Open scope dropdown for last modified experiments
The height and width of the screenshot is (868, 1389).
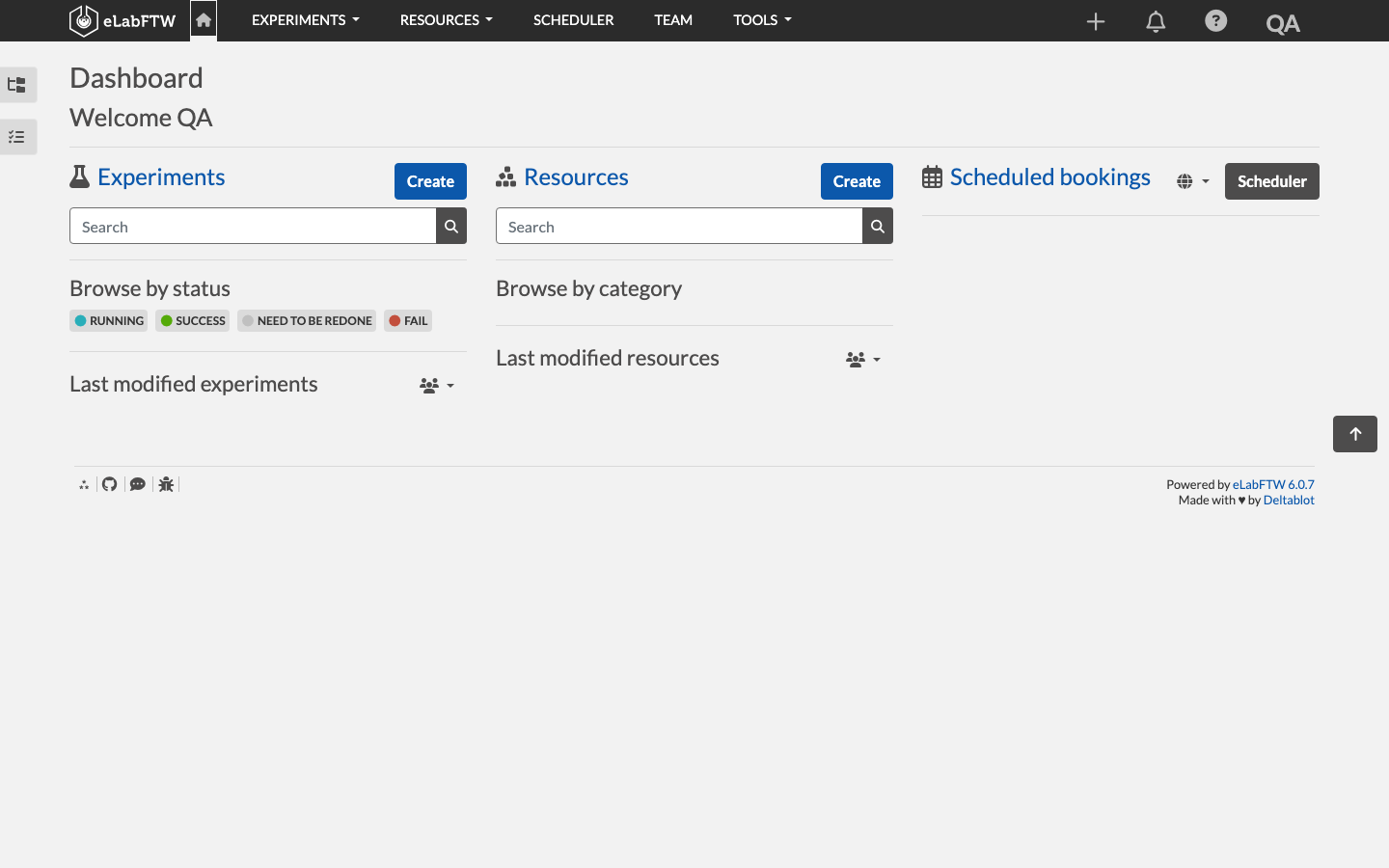437,385
